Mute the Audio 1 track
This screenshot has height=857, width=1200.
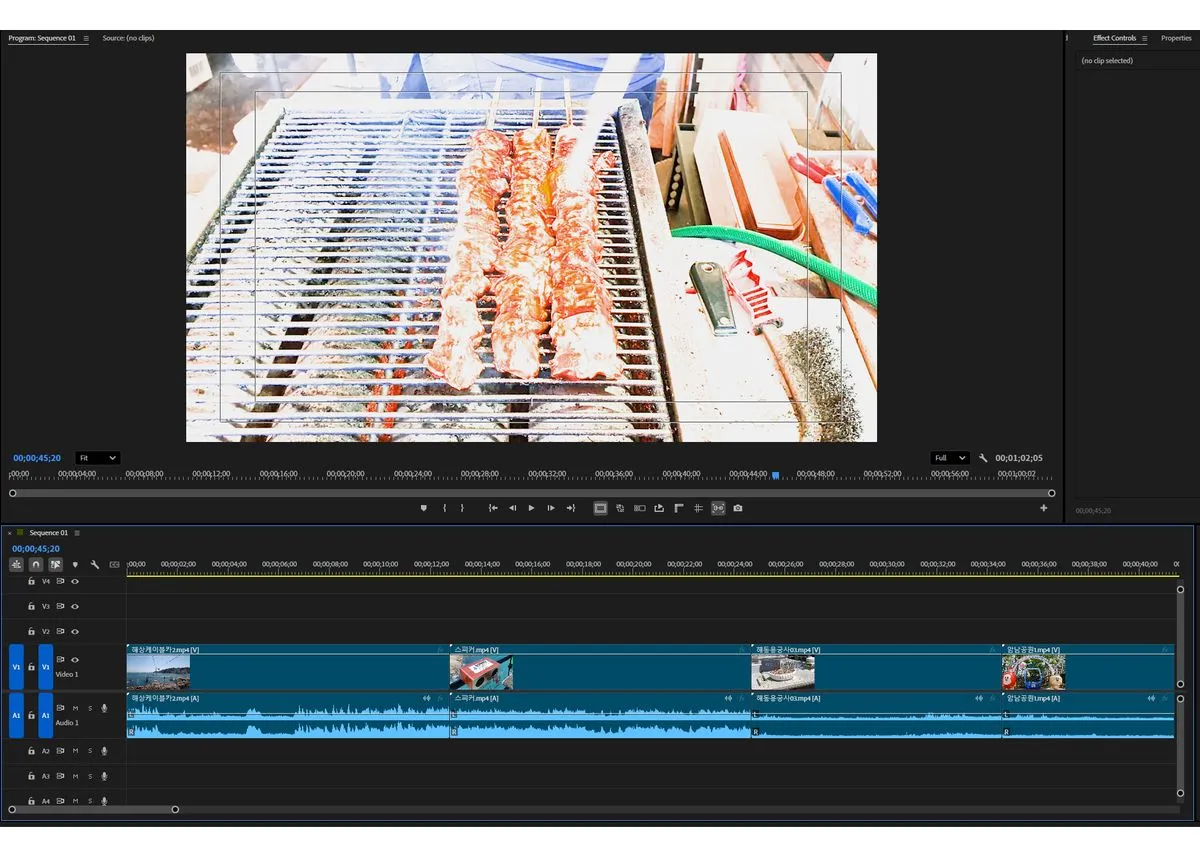coord(75,708)
